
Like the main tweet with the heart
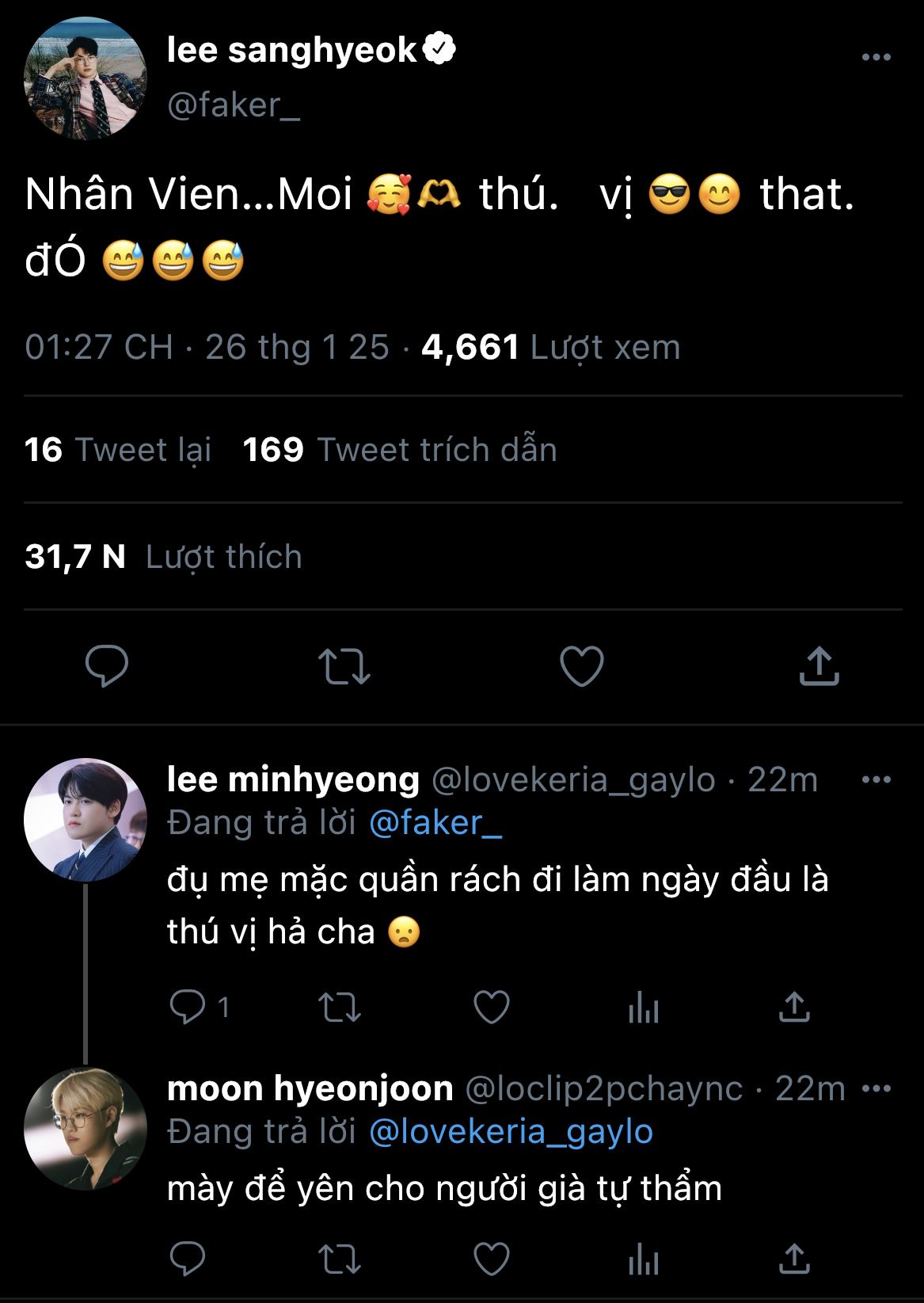point(582,666)
